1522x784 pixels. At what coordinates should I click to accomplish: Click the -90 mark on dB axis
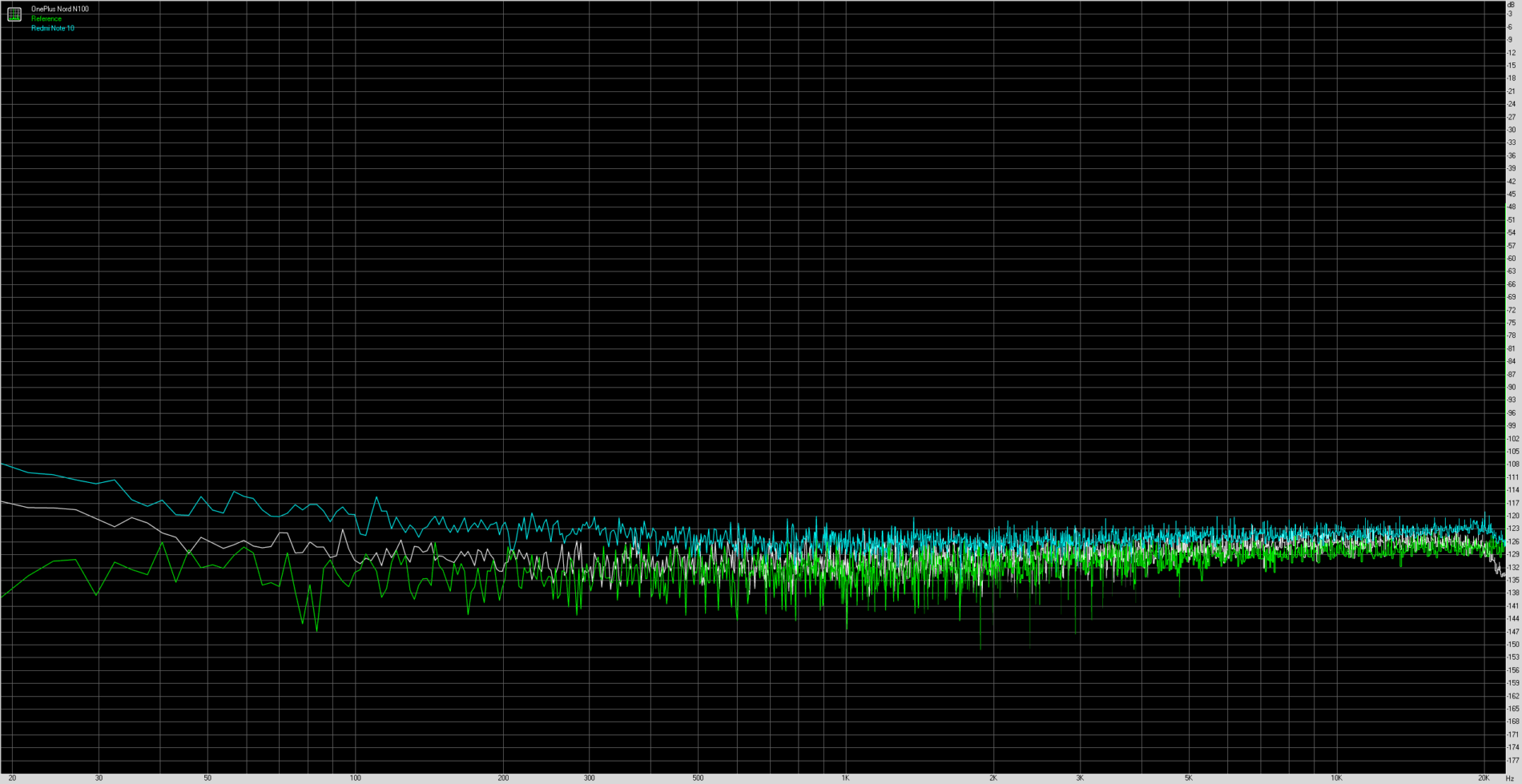1512,388
